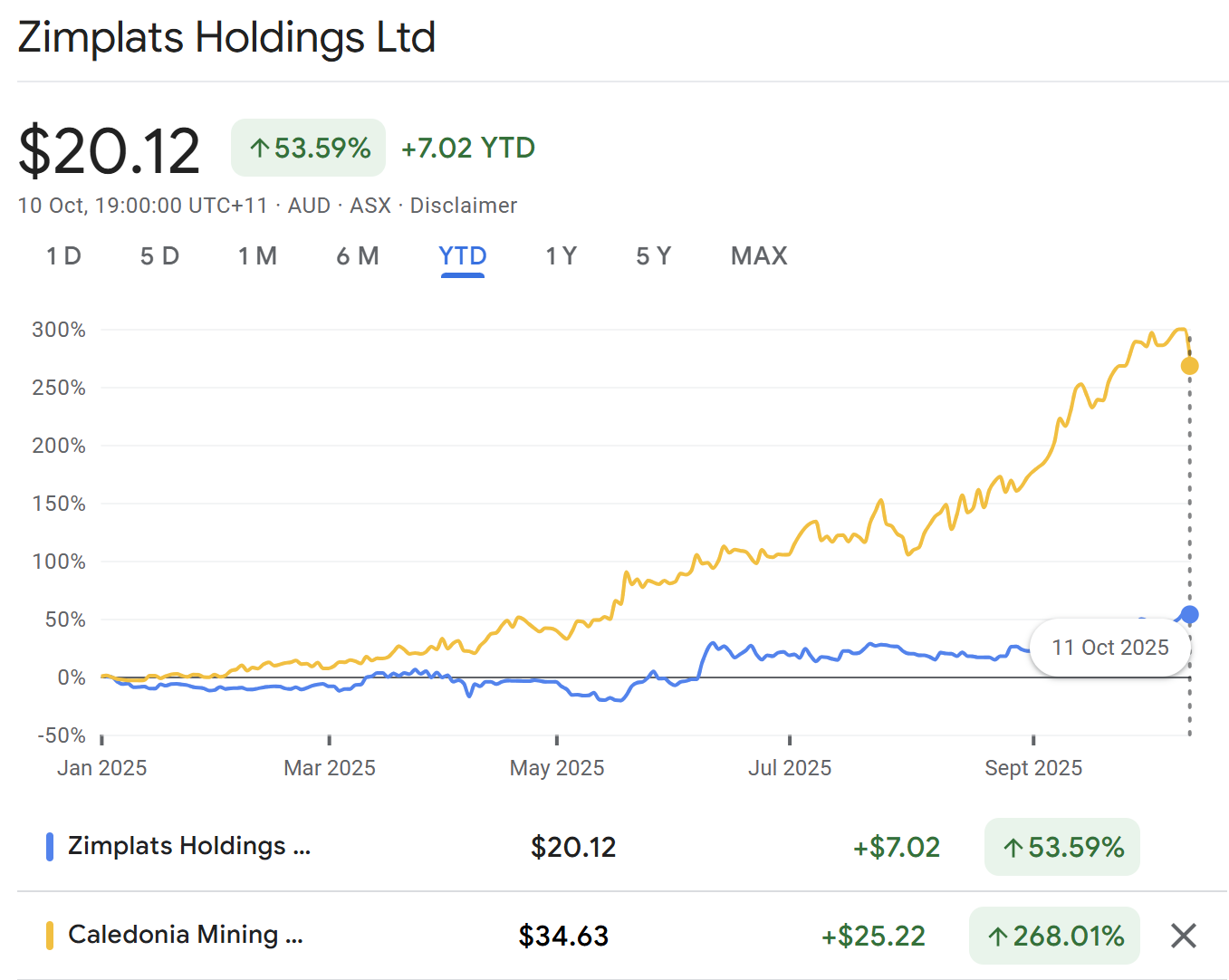Click the 0% y-axis label
The width and height of the screenshot is (1229, 980).
pyautogui.click(x=72, y=677)
